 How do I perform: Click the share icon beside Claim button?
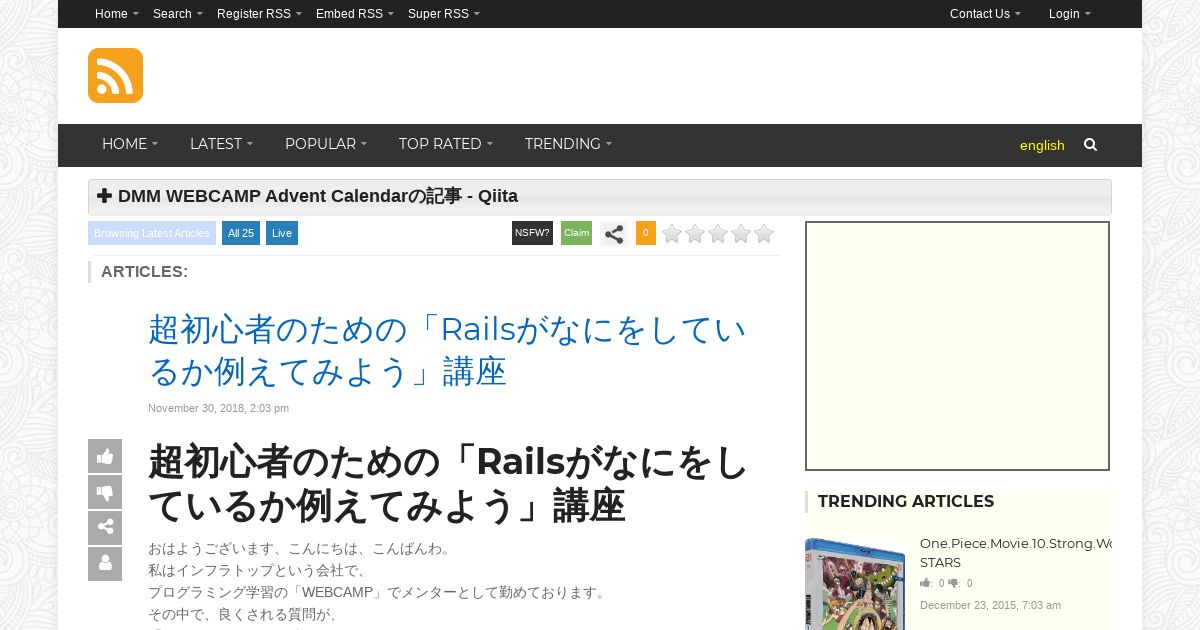[x=614, y=234]
